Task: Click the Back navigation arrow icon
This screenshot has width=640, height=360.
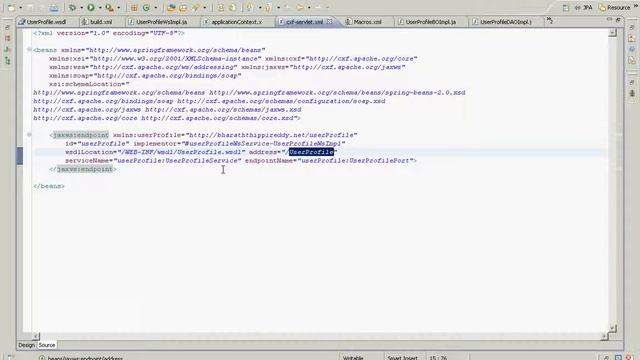Action: (300, 7)
